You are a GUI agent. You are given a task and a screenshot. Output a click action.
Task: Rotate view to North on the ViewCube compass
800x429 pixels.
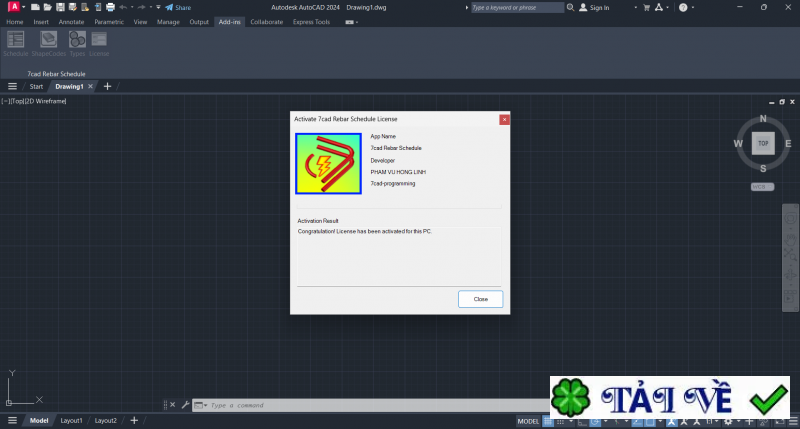coord(763,118)
